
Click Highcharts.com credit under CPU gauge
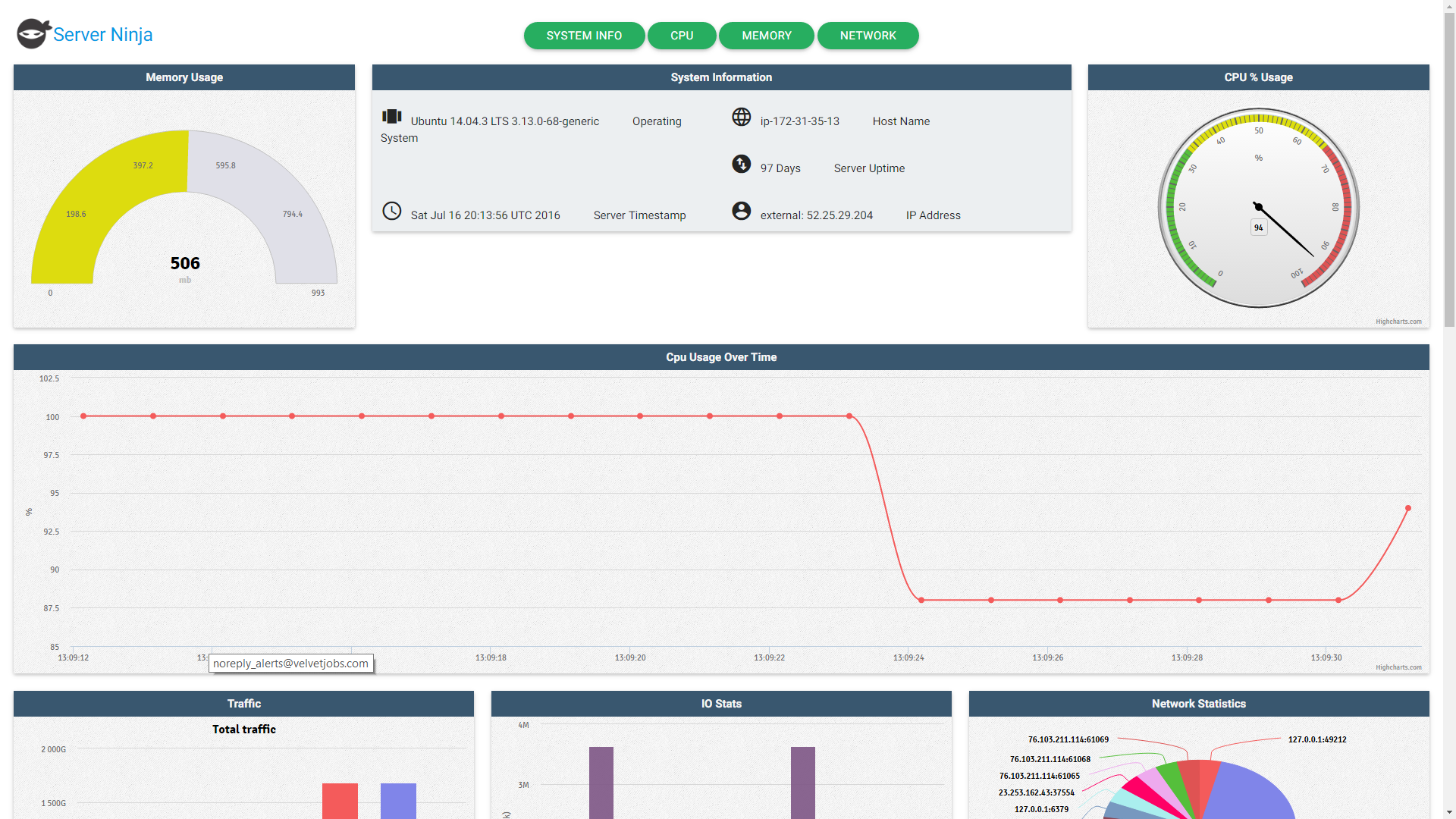coord(1398,322)
